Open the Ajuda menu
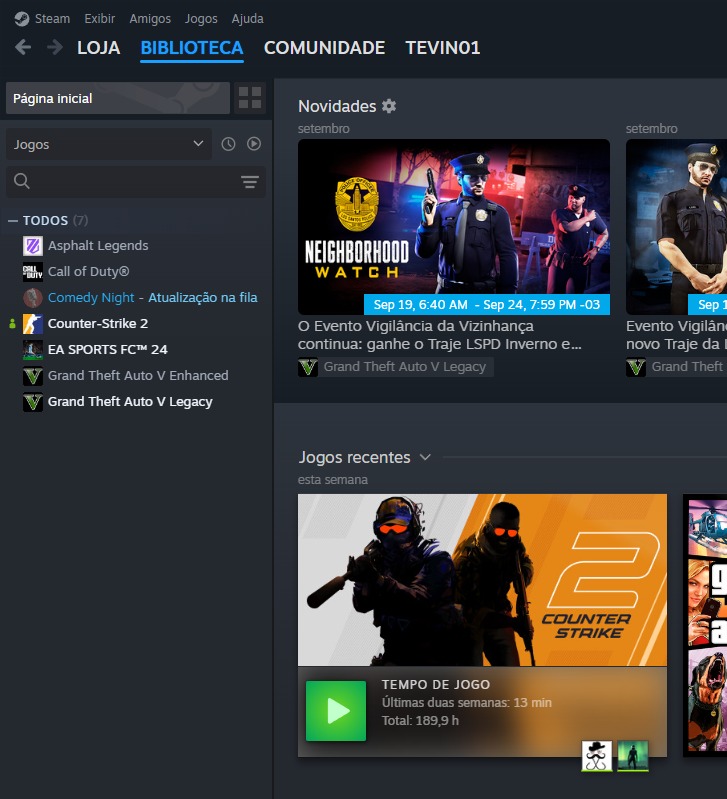Screen dimensions: 727x799 click(x=248, y=19)
